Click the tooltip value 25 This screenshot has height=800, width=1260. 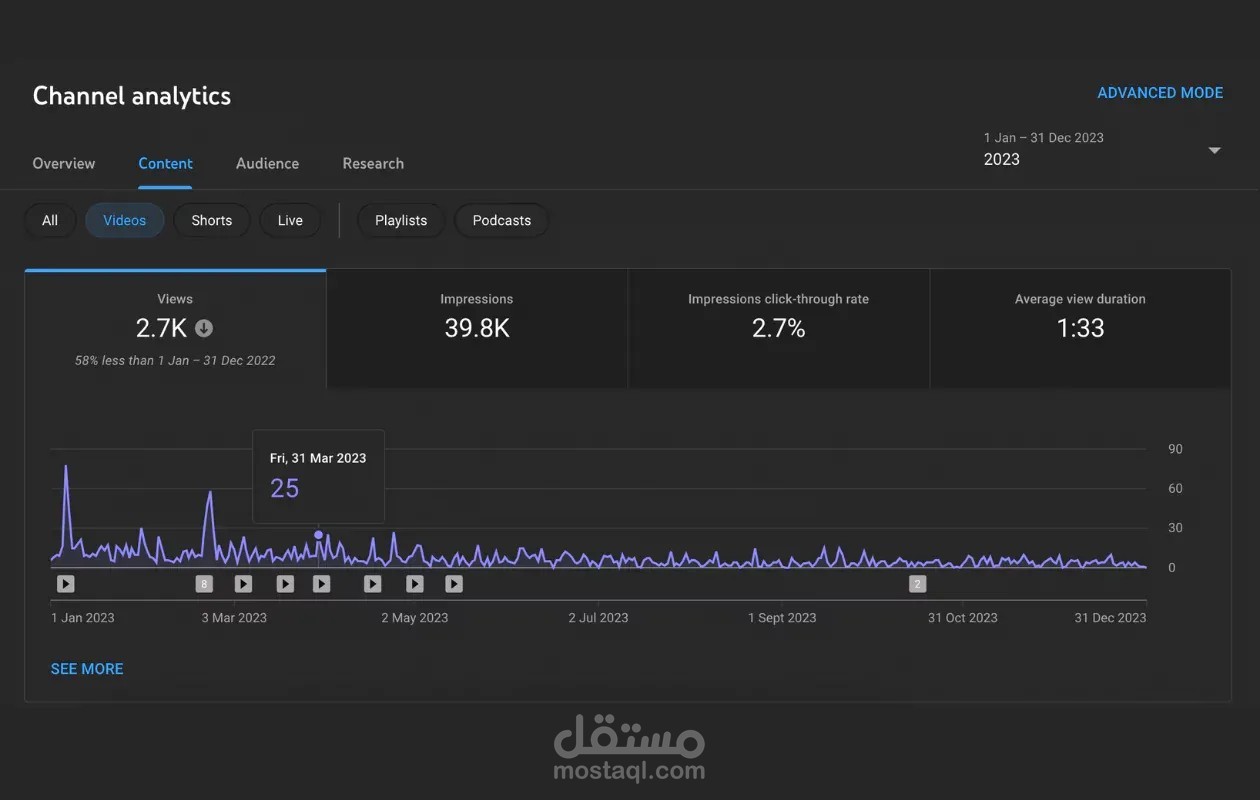point(285,488)
